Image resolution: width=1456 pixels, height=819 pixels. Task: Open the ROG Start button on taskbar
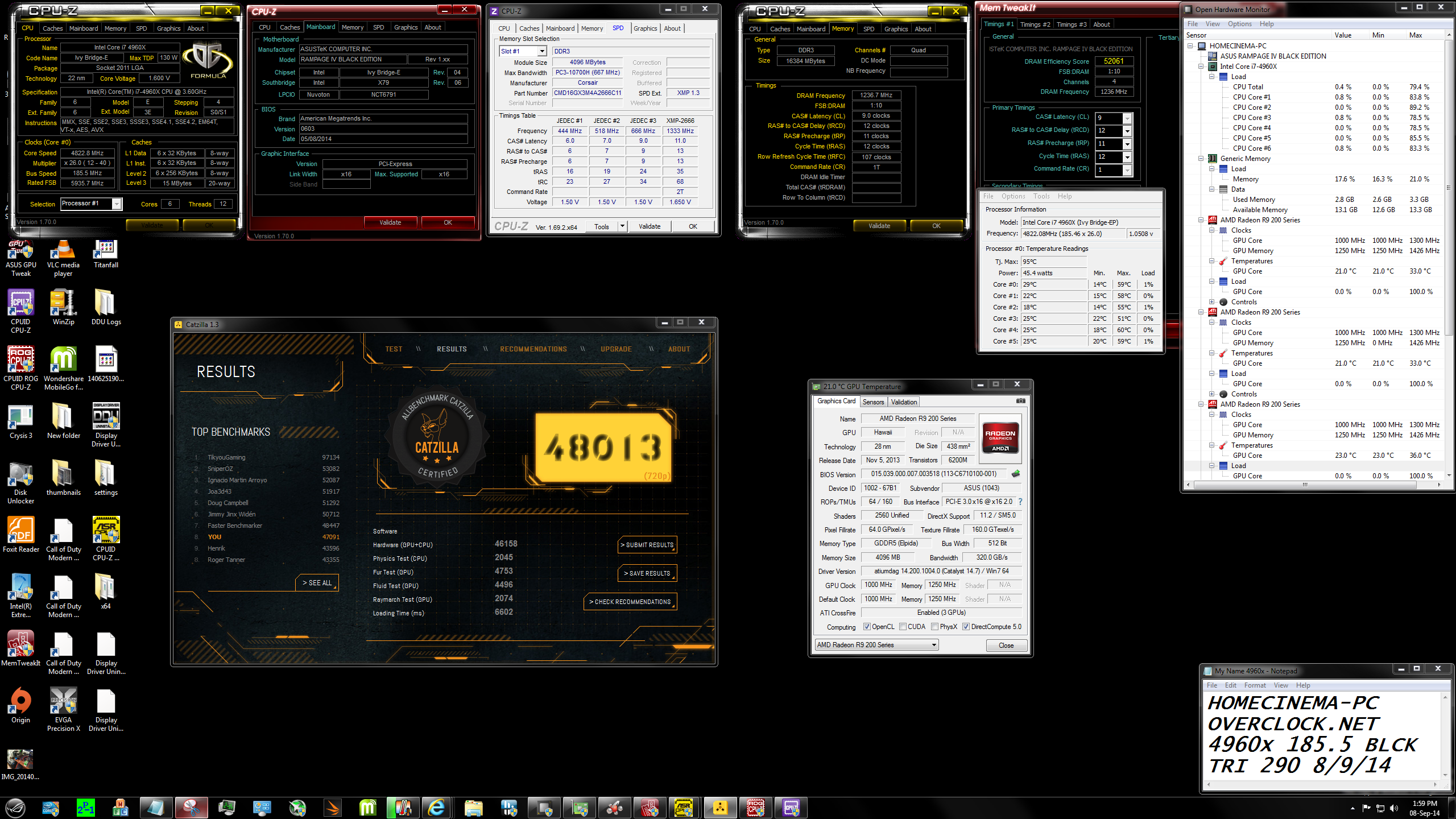click(15, 808)
